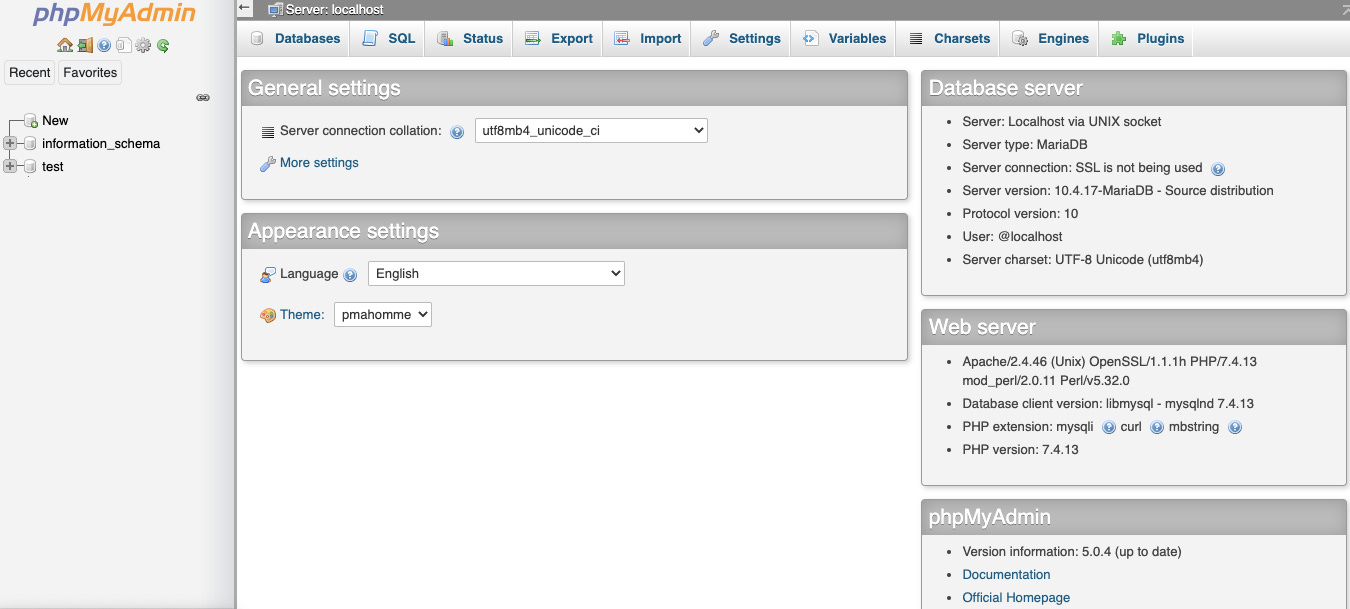Click help icon next to mbstring extension
The height and width of the screenshot is (609, 1350).
tap(1235, 428)
